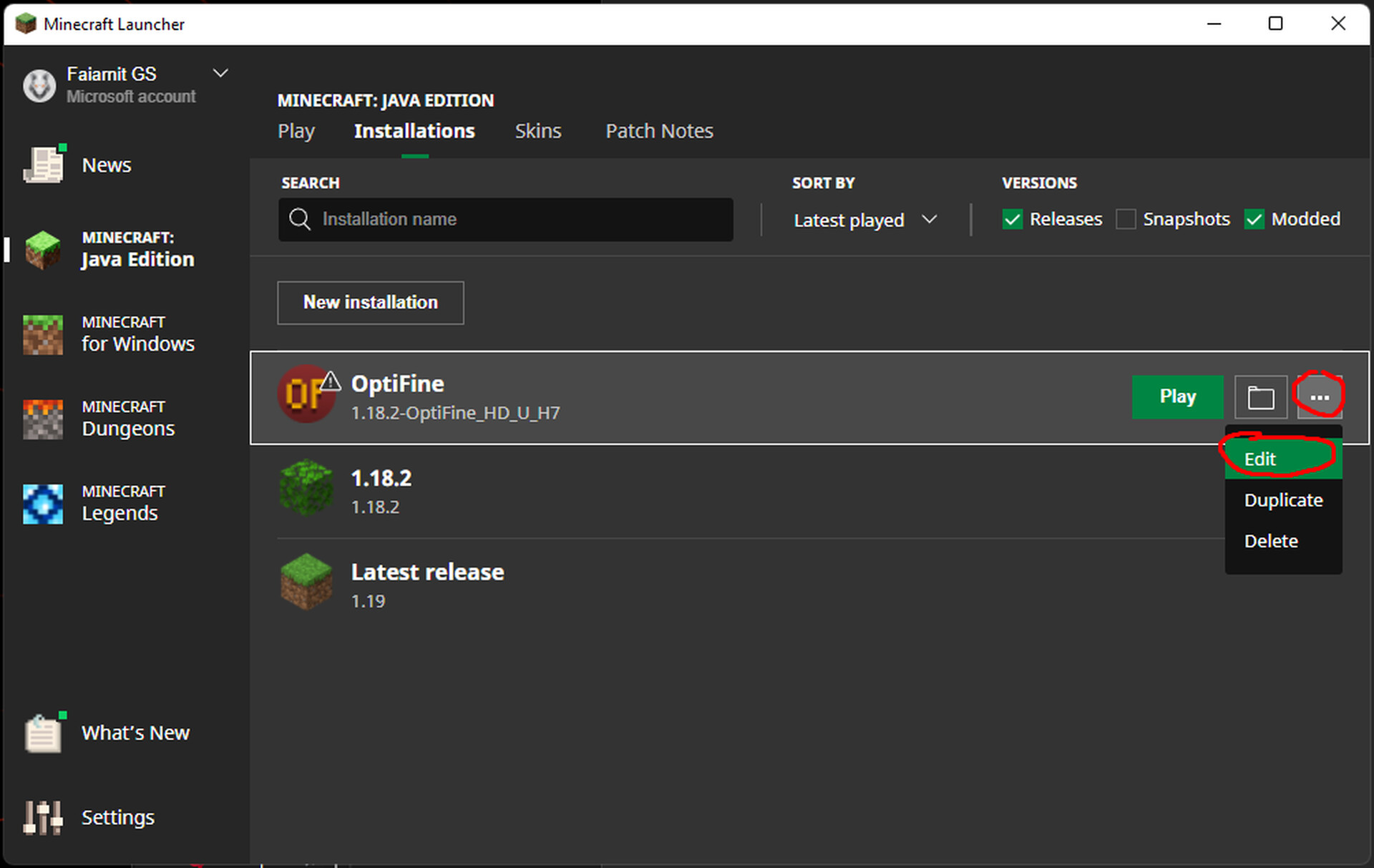Click the OptiFine three-dots more button
This screenshot has height=868, width=1374.
[x=1319, y=397]
